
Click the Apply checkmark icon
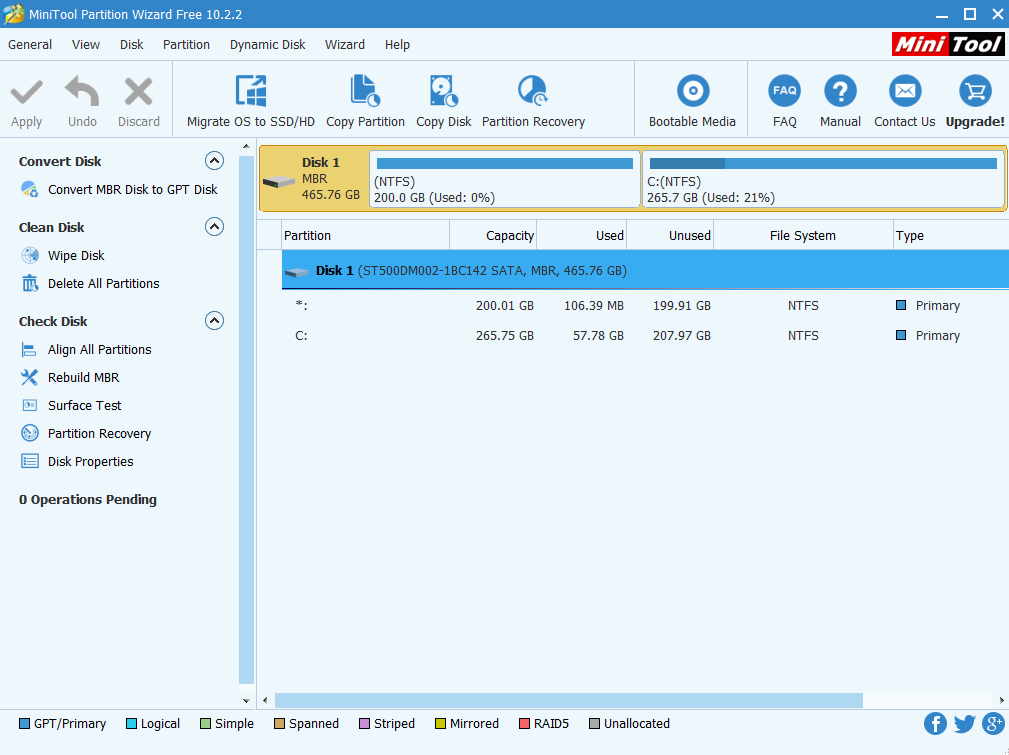coord(26,93)
